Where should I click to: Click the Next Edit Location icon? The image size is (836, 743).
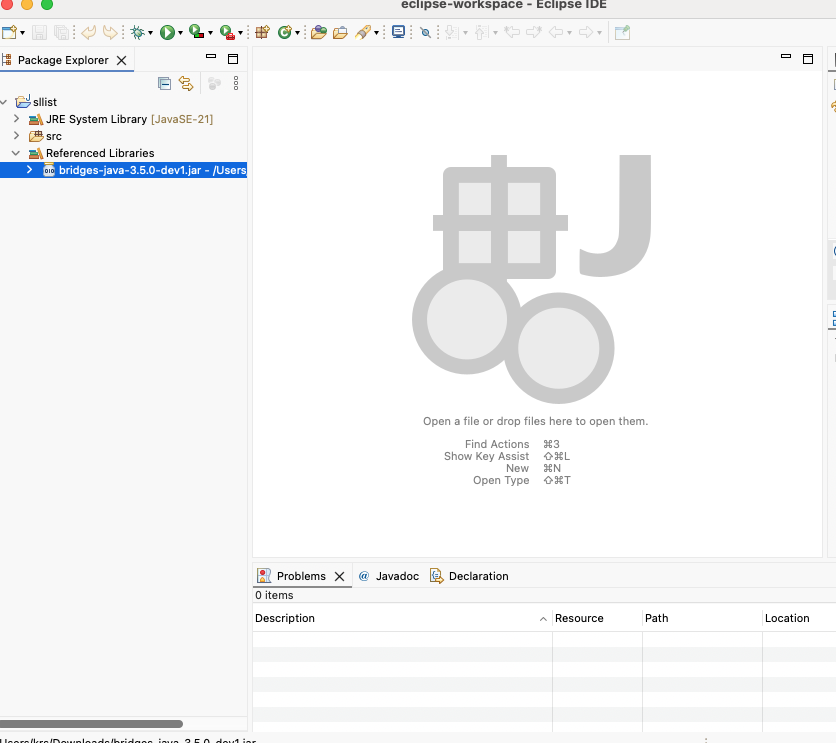tap(534, 33)
